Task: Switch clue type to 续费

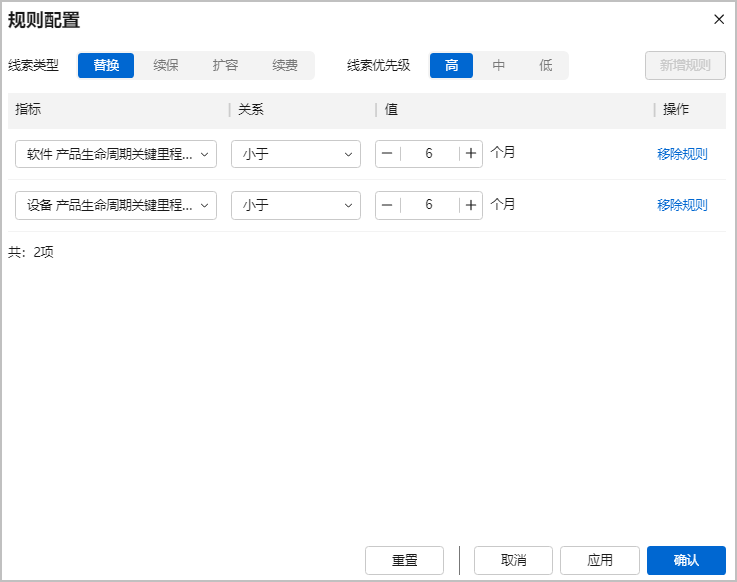Action: pyautogui.click(x=285, y=66)
